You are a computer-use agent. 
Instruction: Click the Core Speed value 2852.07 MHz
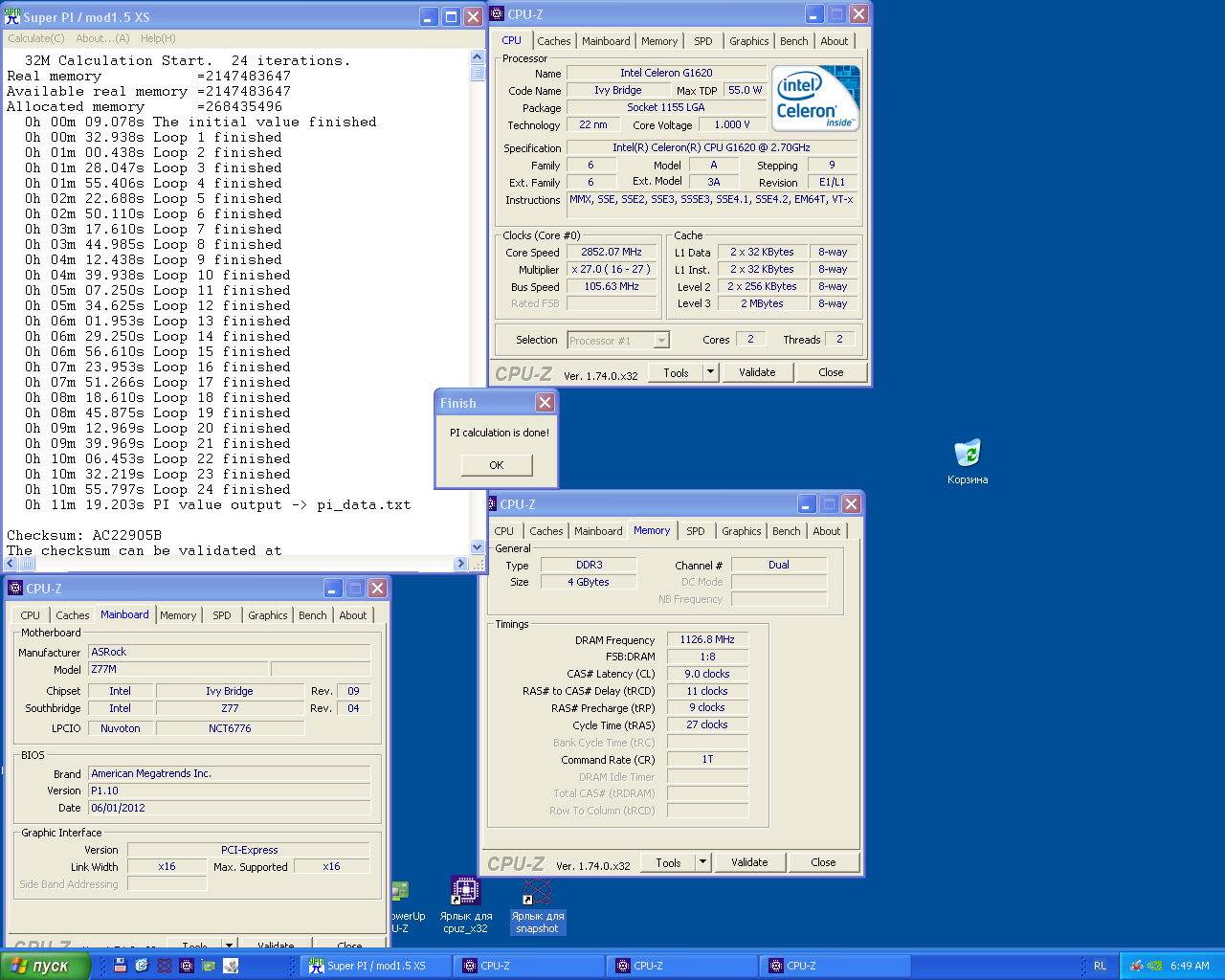(612, 253)
